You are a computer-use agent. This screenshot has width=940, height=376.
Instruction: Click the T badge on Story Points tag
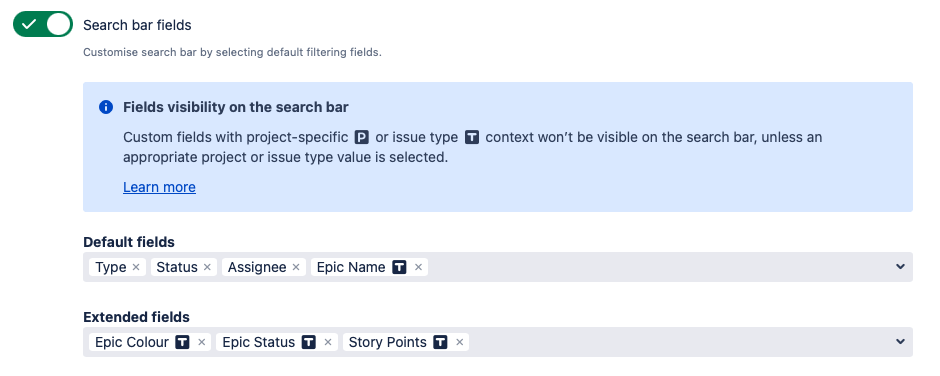pyautogui.click(x=441, y=342)
